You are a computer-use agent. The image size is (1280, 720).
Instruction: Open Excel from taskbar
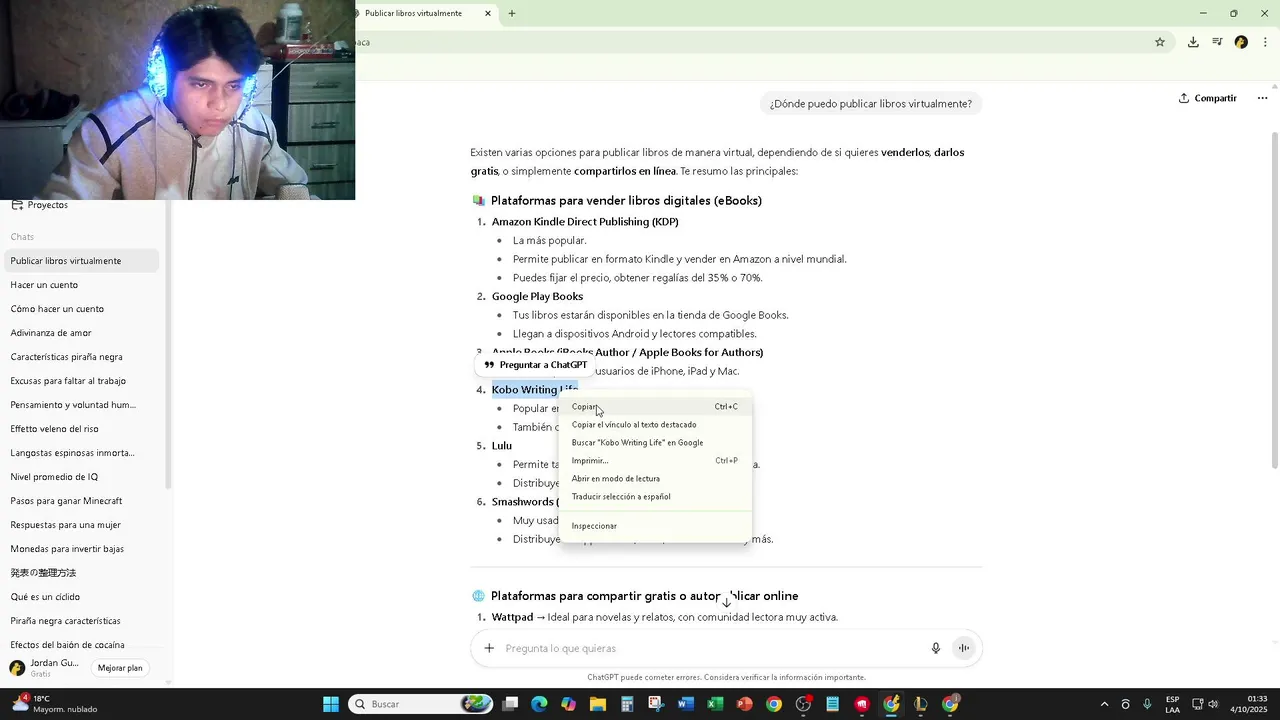coord(715,704)
